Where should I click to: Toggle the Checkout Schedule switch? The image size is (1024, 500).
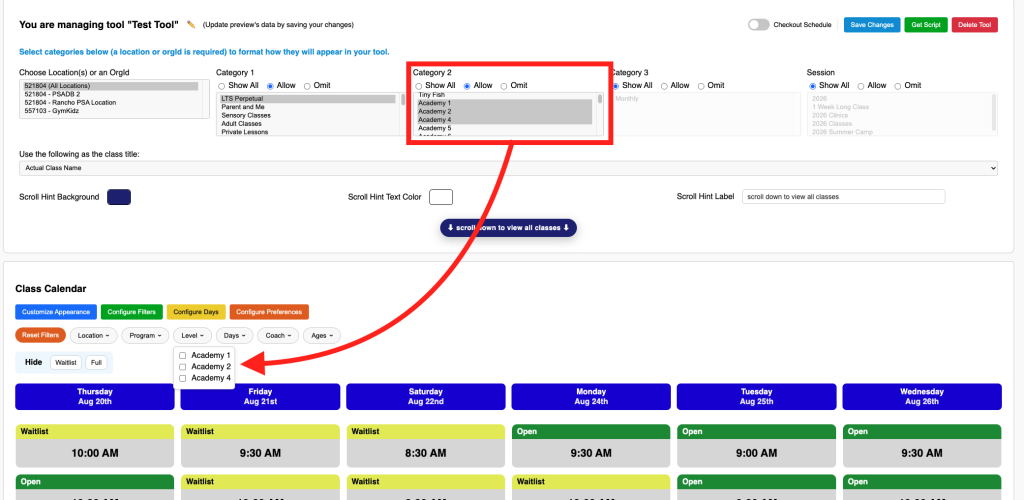[758, 25]
